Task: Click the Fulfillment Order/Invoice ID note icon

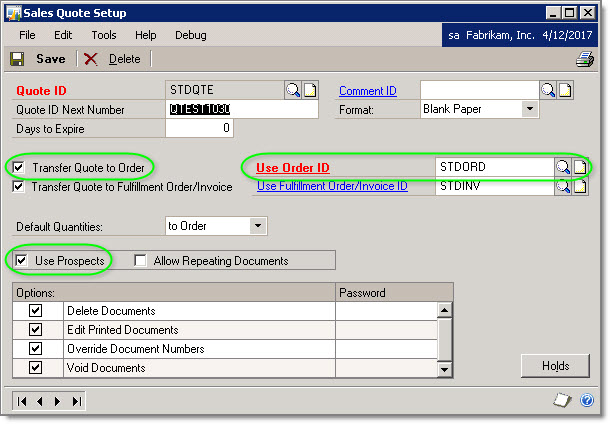Action: pyautogui.click(x=580, y=186)
